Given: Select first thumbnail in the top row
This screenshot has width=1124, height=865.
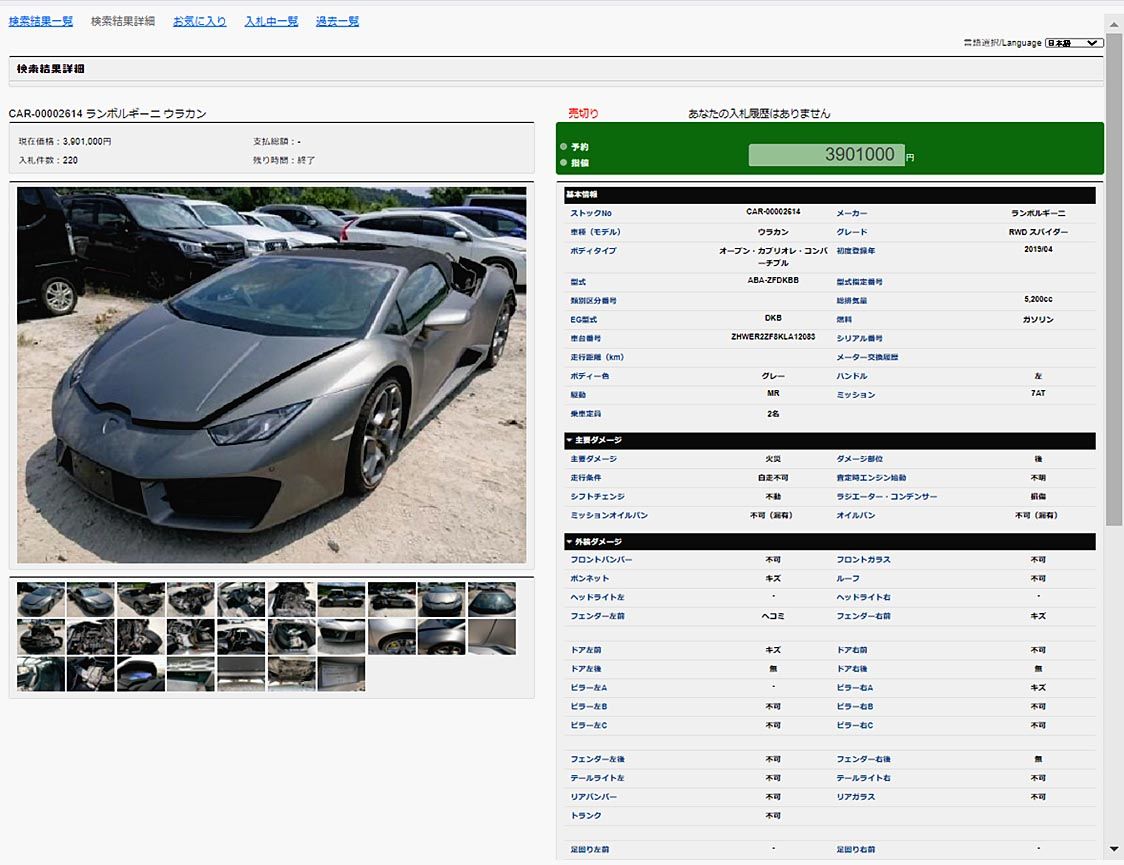Looking at the screenshot, I should click(41, 599).
